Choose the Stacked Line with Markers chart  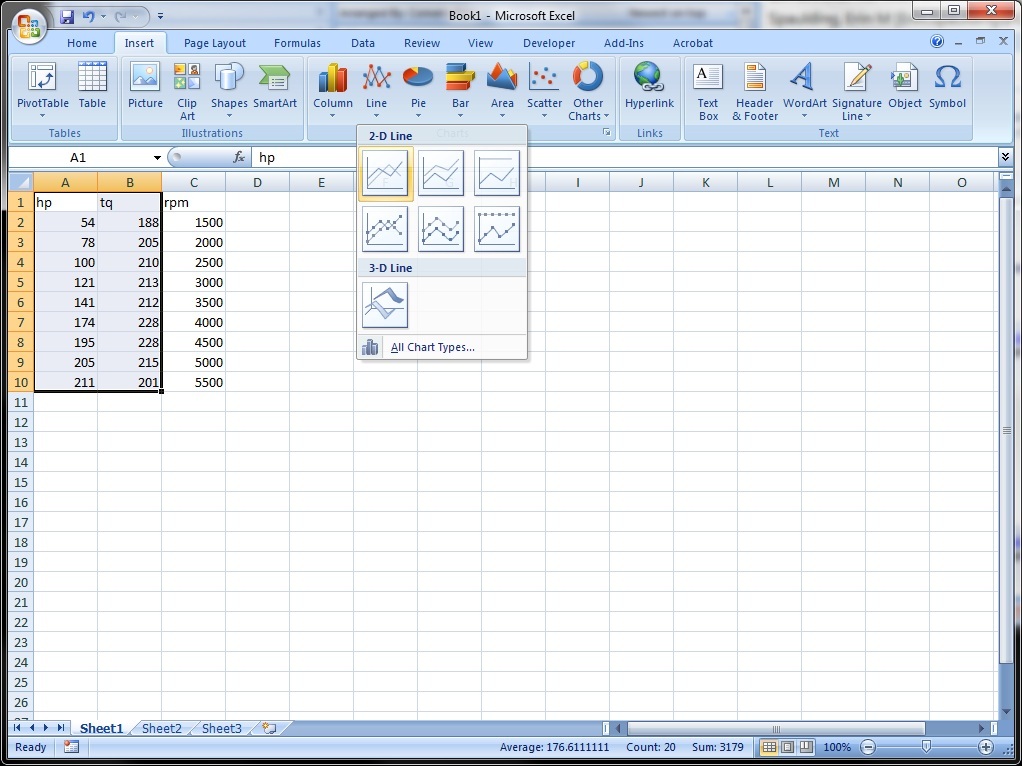coord(441,230)
